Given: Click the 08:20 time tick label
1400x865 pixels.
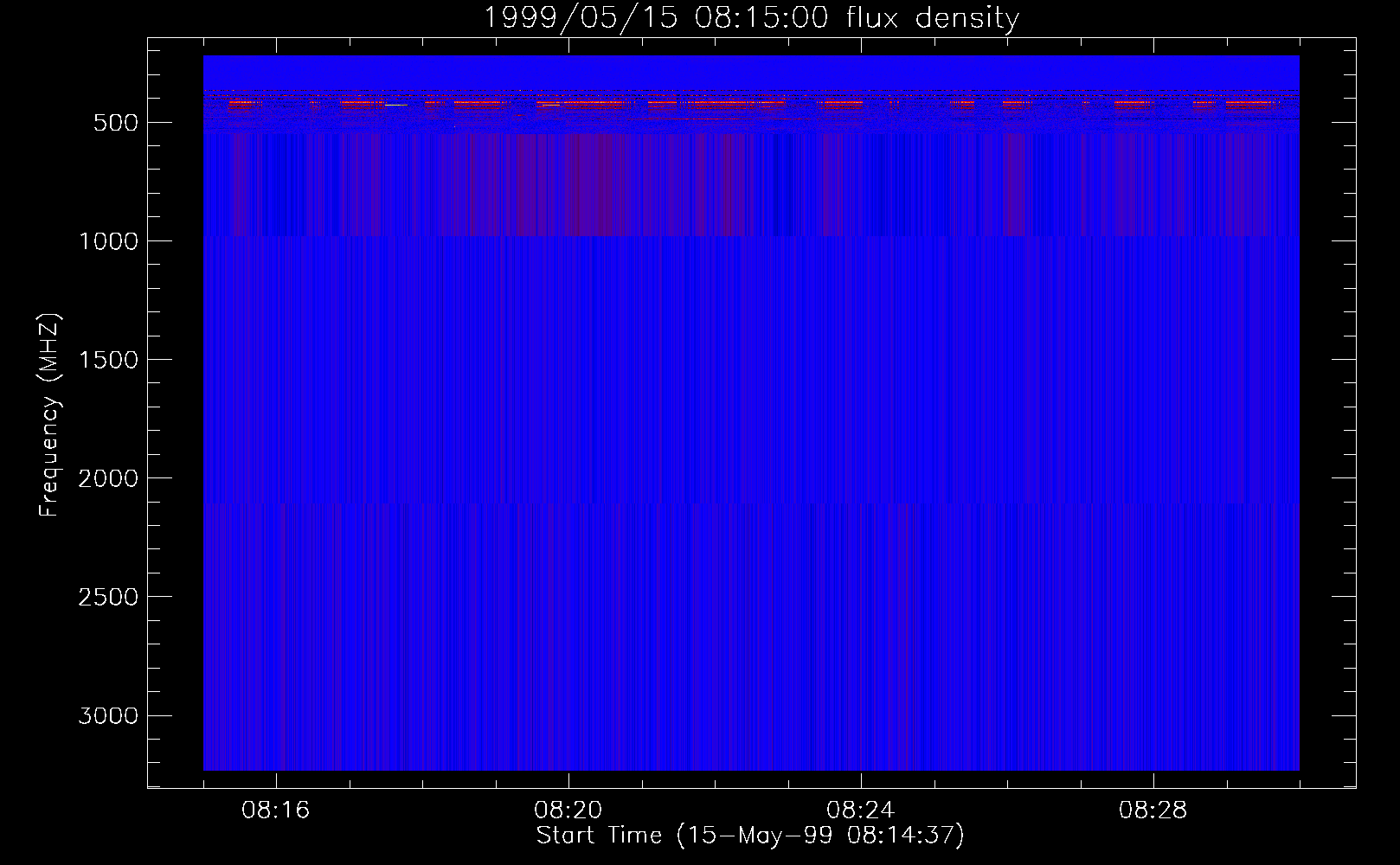Looking at the screenshot, I should point(568,811).
